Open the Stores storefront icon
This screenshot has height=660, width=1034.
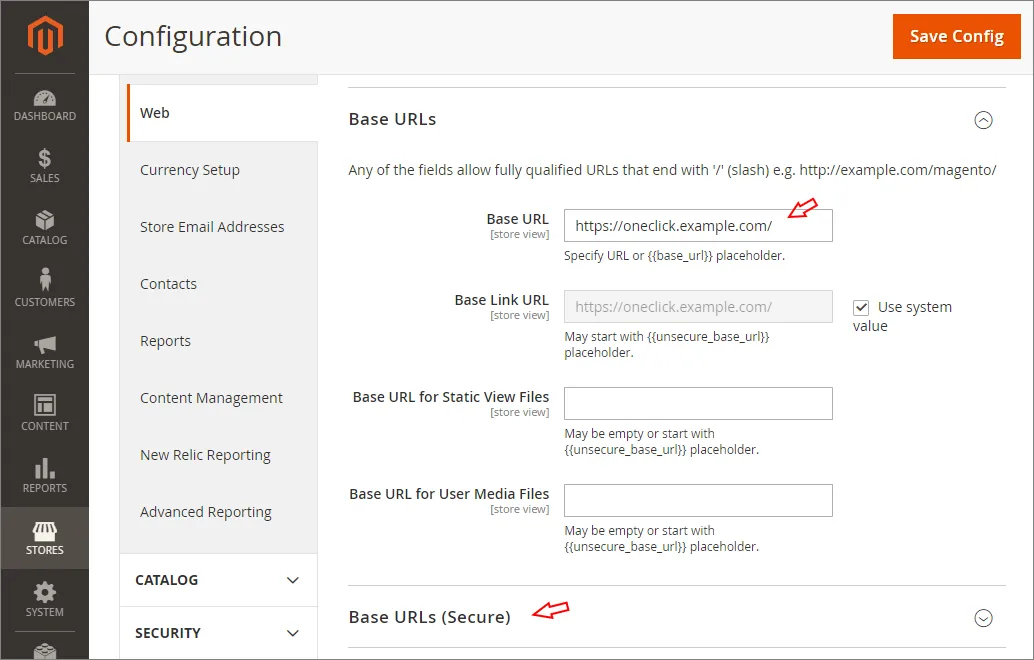(45, 531)
